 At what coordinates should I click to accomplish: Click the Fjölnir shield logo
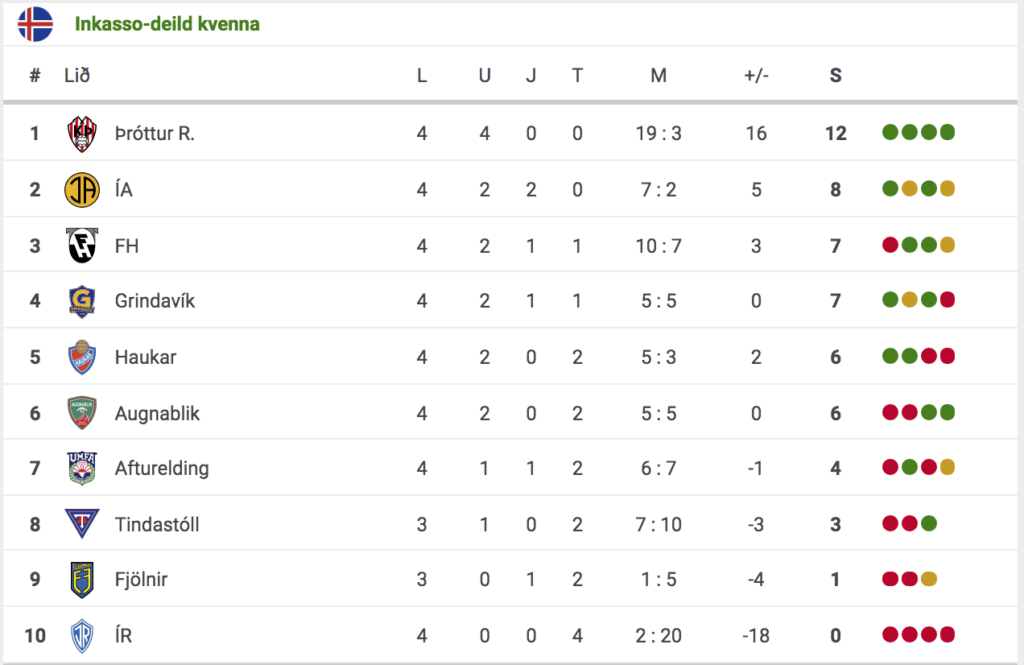pyautogui.click(x=82, y=580)
